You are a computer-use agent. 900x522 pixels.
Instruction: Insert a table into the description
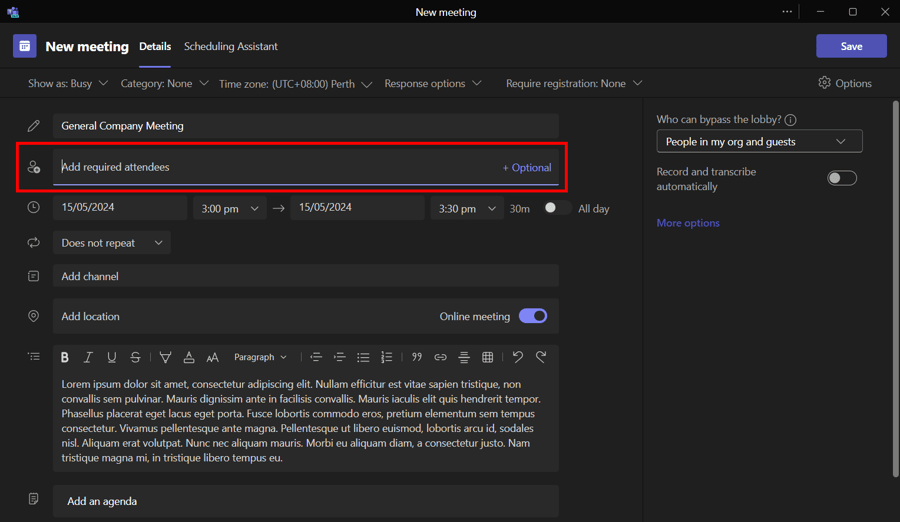pos(487,357)
